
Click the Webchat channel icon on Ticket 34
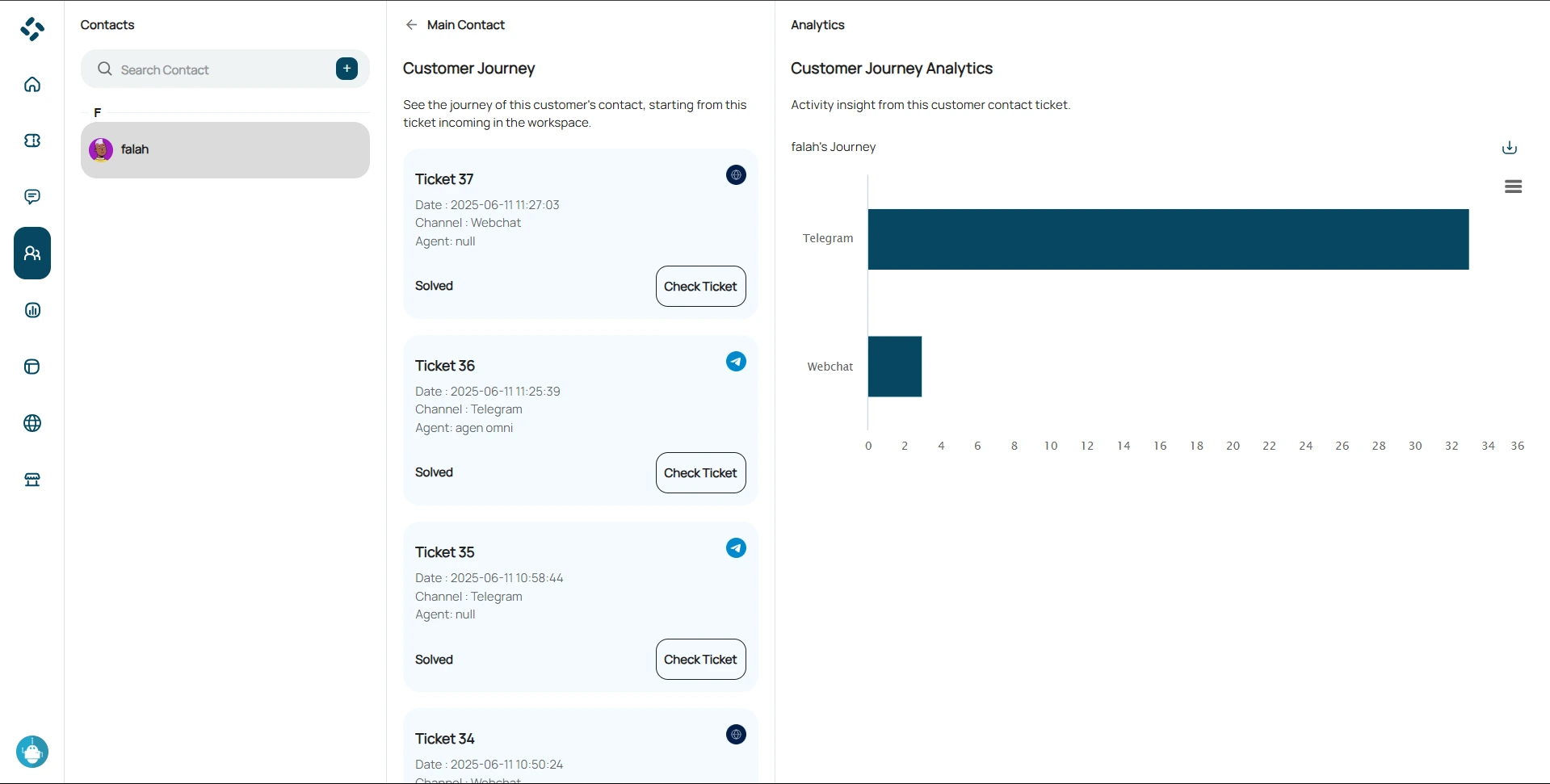(736, 734)
